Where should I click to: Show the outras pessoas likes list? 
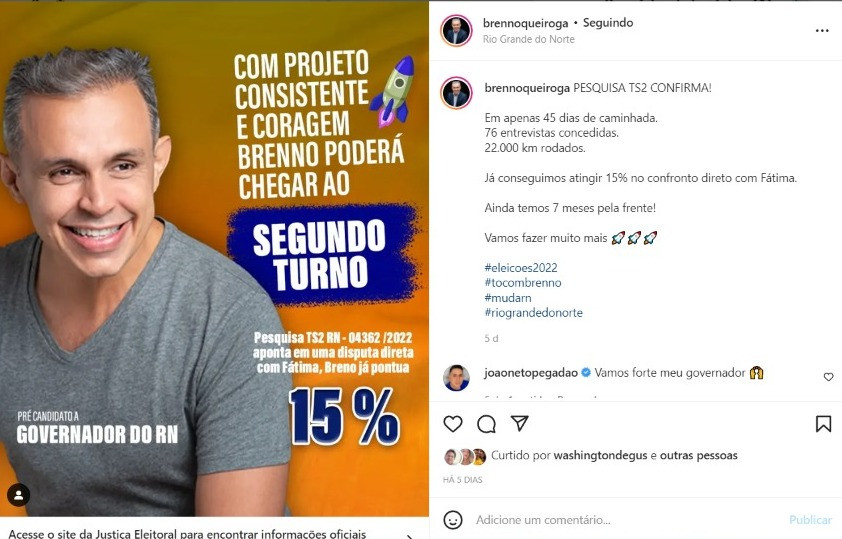pos(699,455)
